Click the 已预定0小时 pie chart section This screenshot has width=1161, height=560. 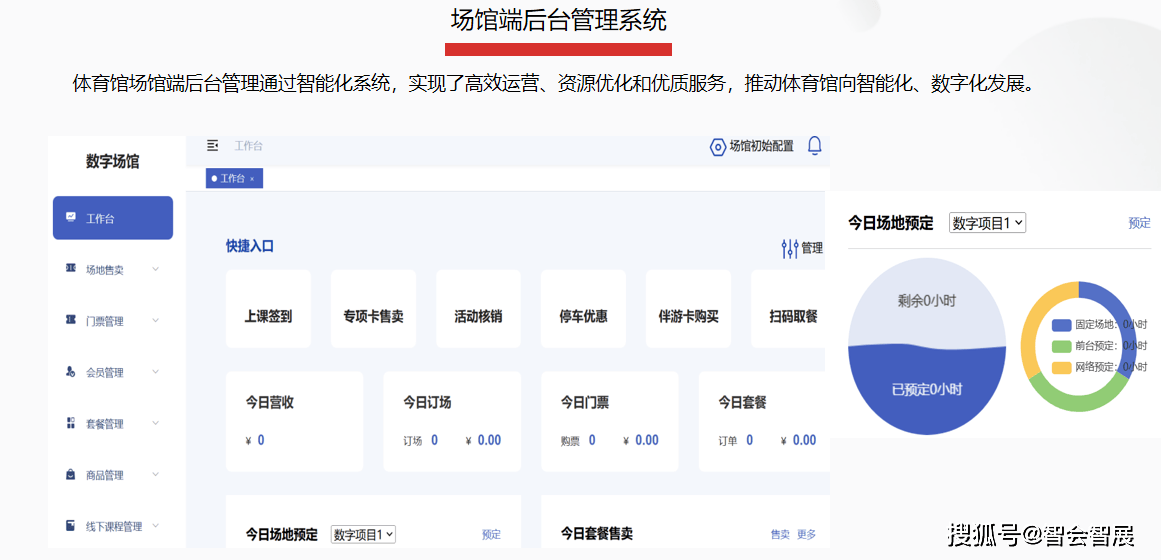pyautogui.click(x=927, y=389)
